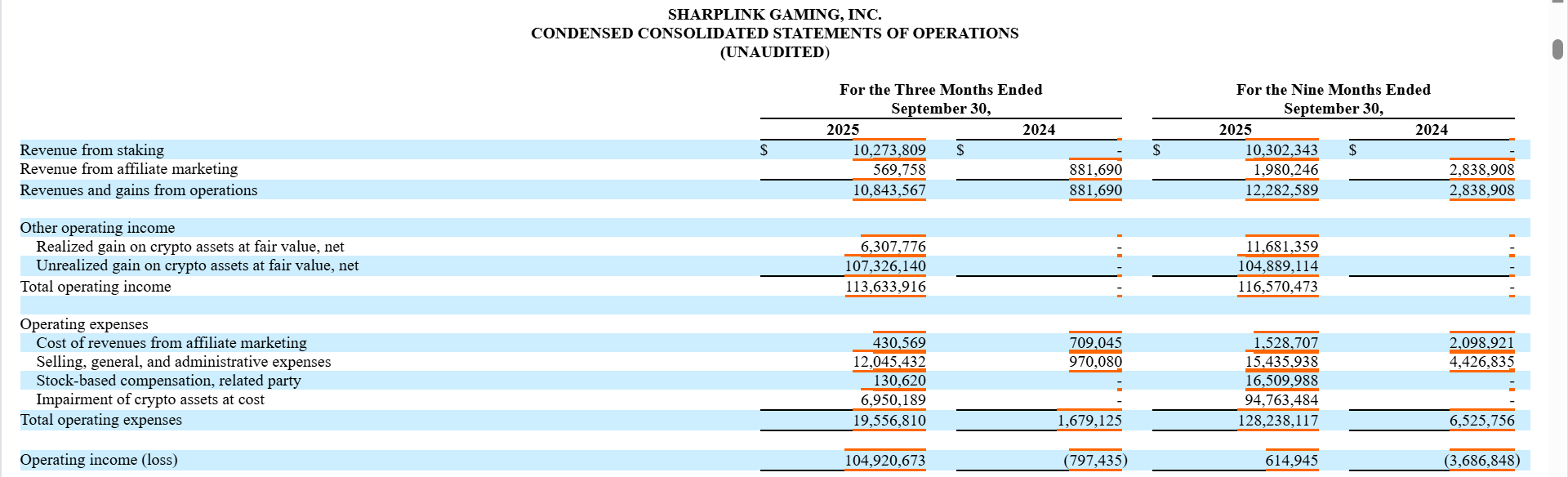Click 'CONDENSED CONSOLIDATED STATEMENTS OF OPERATIONS' heading
1568x477 pixels.
click(774, 33)
